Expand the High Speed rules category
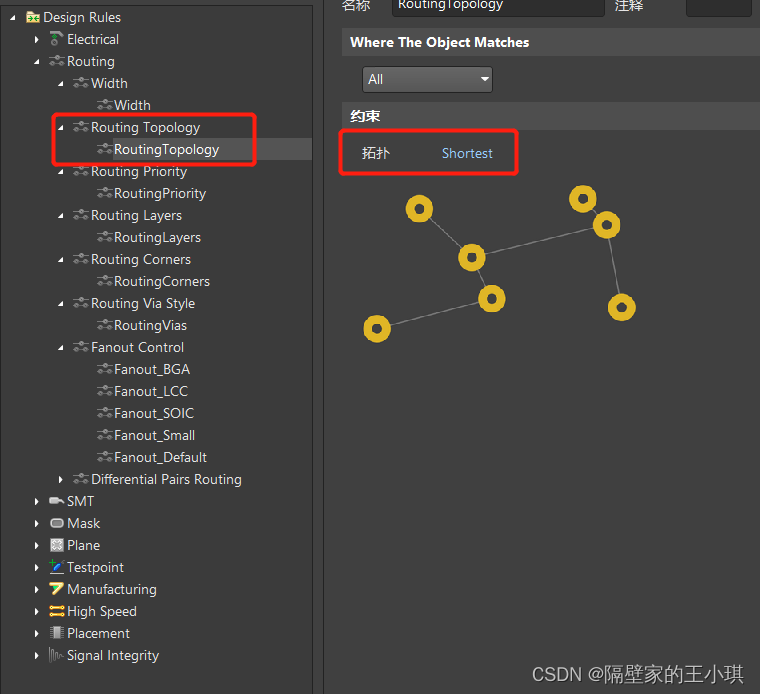The width and height of the screenshot is (760, 694). pos(36,612)
